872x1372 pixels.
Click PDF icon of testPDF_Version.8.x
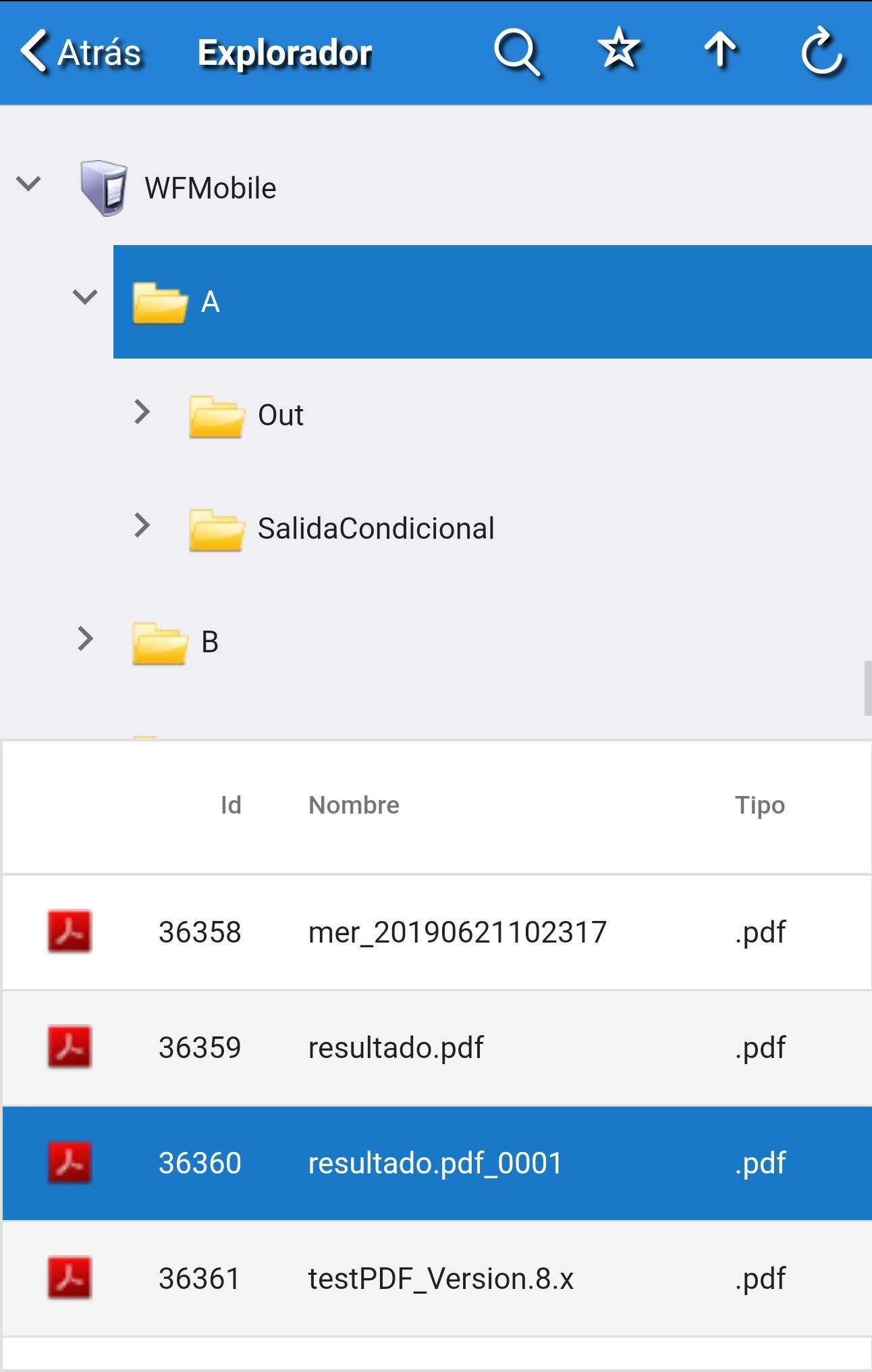tap(70, 1277)
